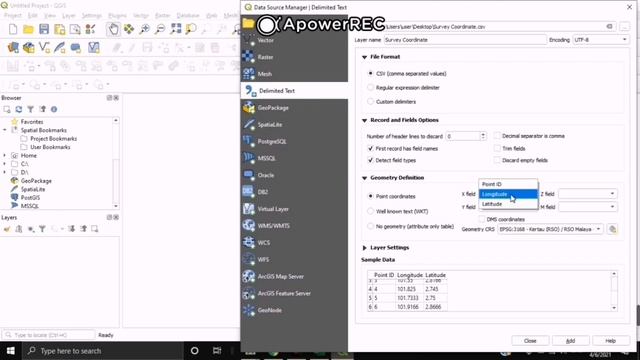Click the file browse ellipsis button

624,27
